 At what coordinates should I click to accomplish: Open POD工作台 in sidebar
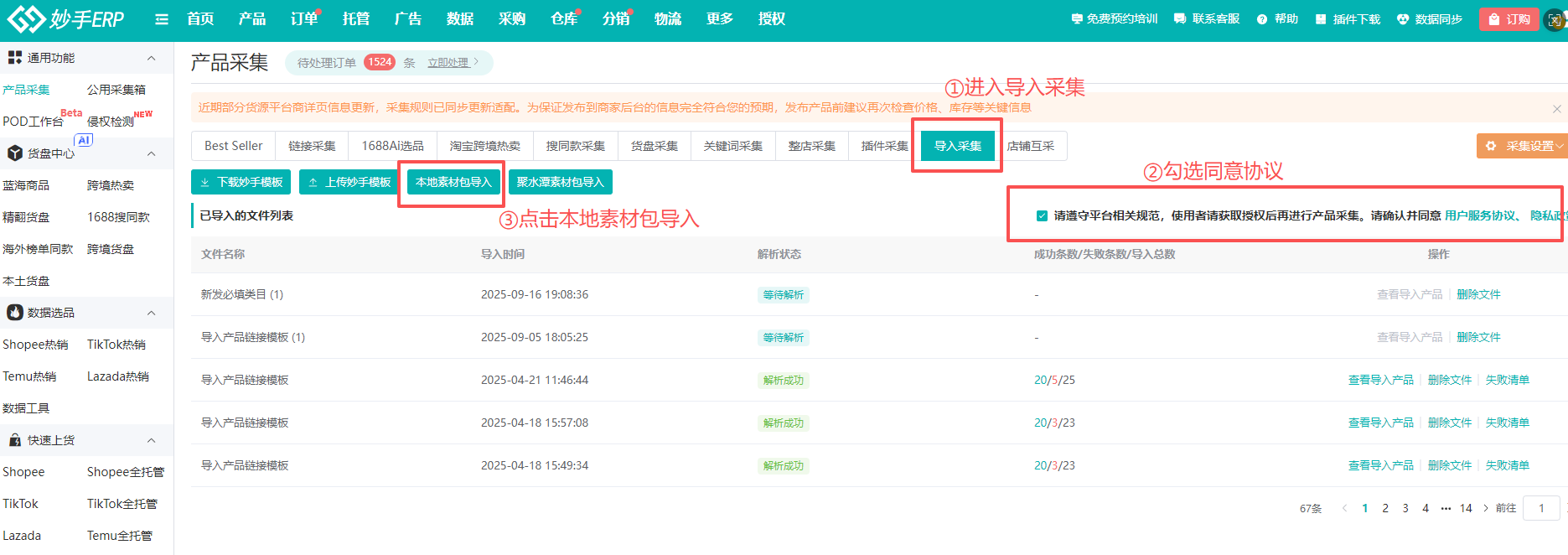[x=33, y=122]
